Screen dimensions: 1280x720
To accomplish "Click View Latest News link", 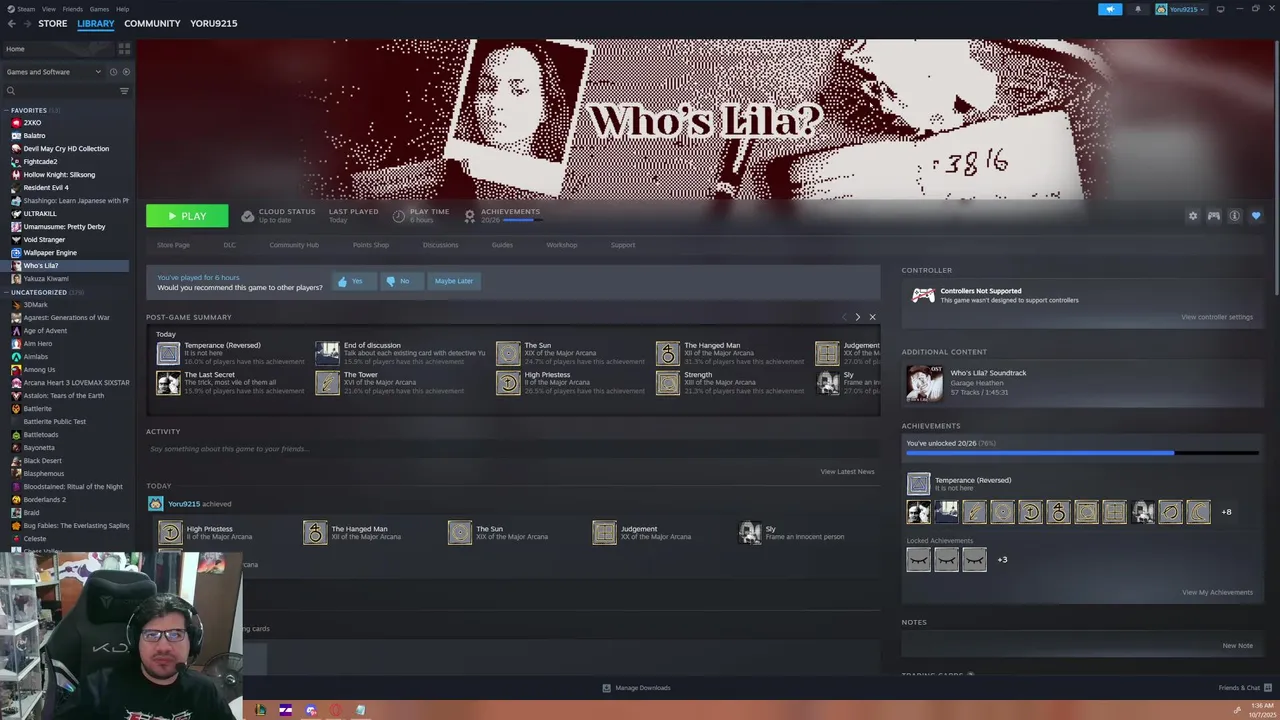I will 847,472.
